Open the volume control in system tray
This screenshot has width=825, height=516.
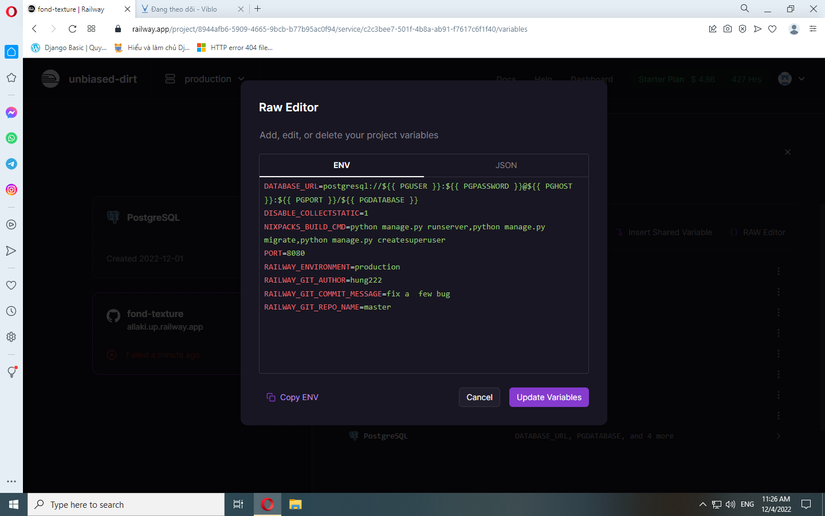pos(730,504)
